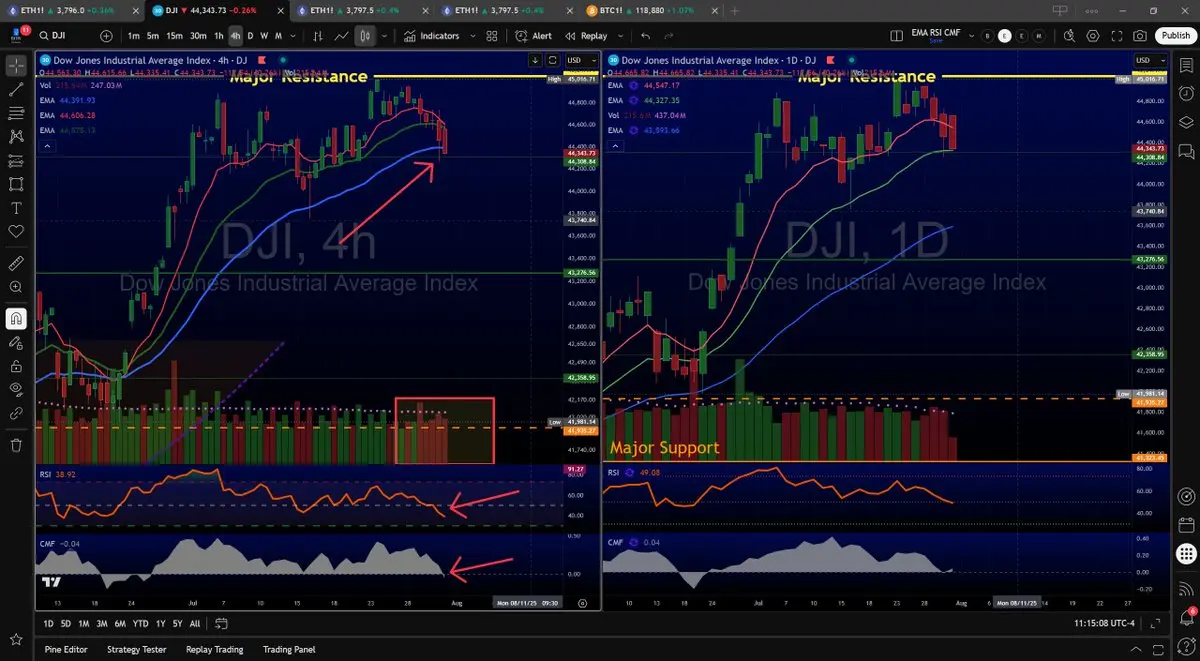The width and height of the screenshot is (1200, 661).
Task: Open the Trading Panel tab
Action: (x=289, y=649)
